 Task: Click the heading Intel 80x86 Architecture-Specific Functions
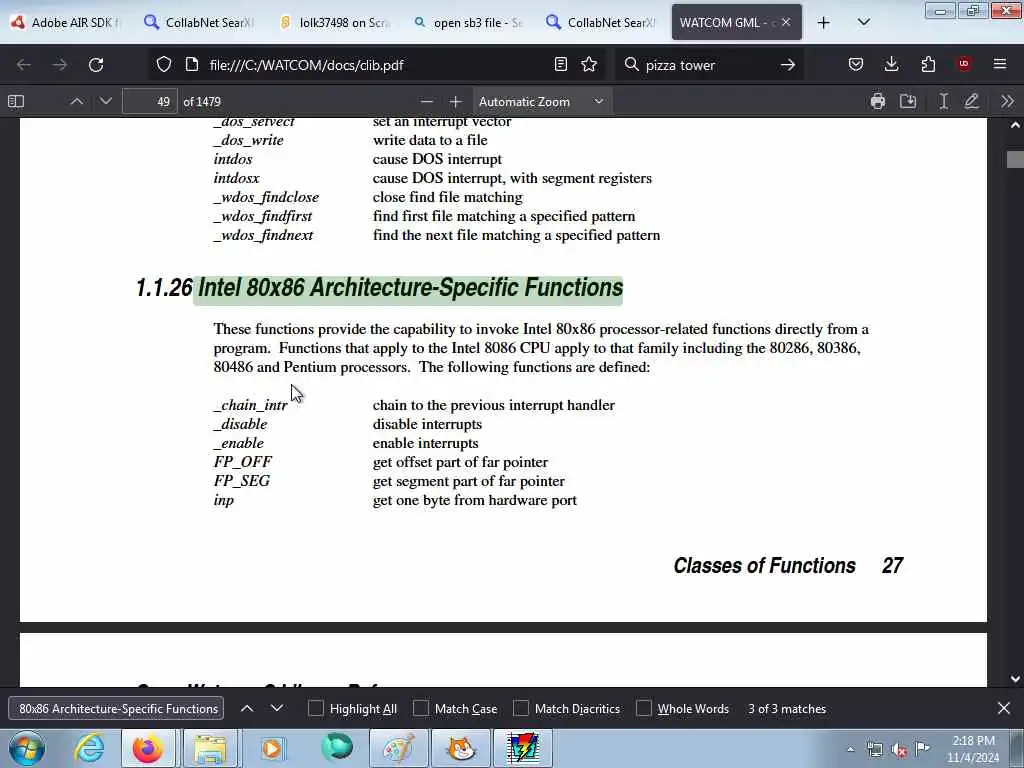[410, 287]
